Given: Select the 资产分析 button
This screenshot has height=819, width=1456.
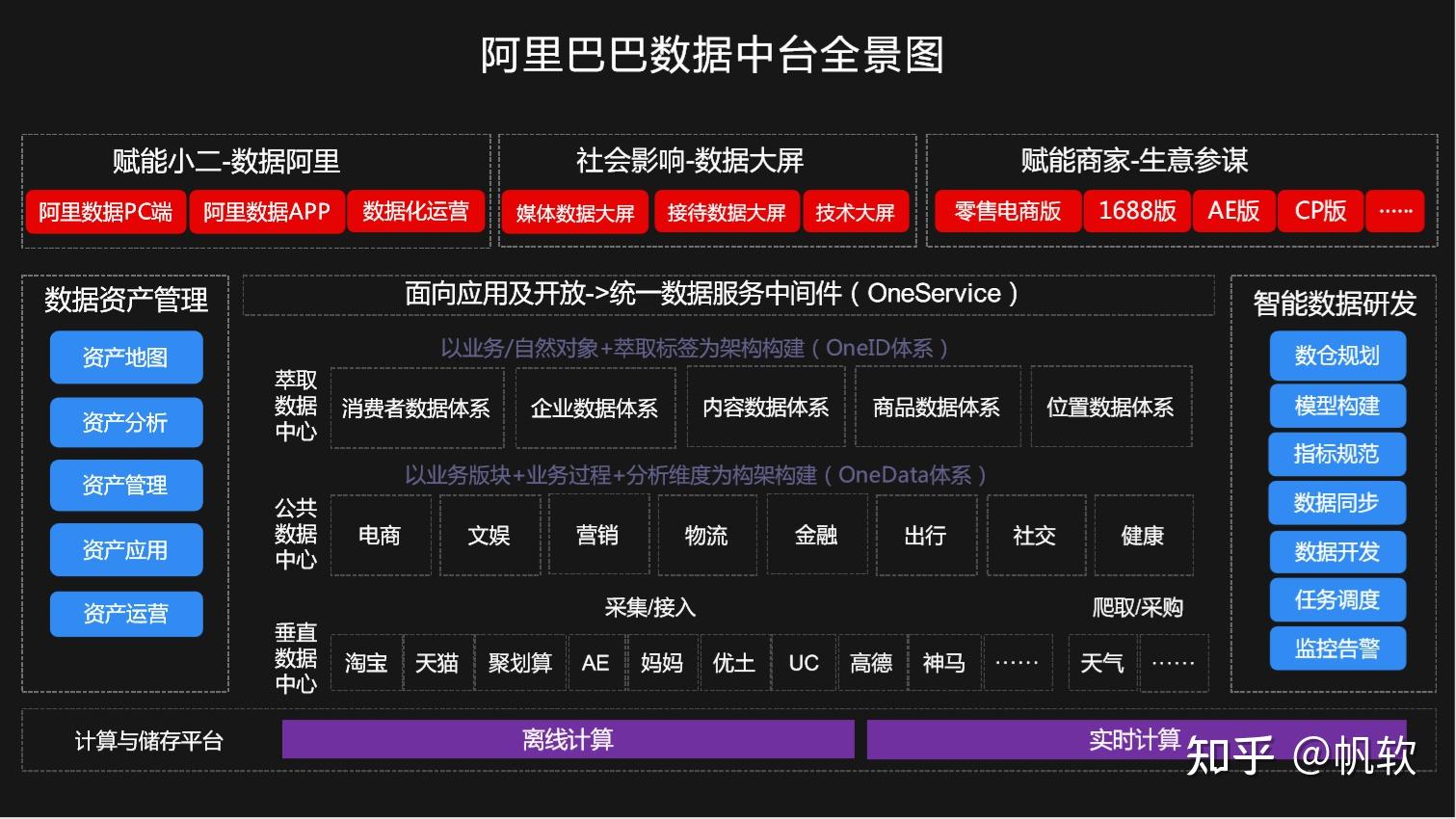Looking at the screenshot, I should [126, 422].
